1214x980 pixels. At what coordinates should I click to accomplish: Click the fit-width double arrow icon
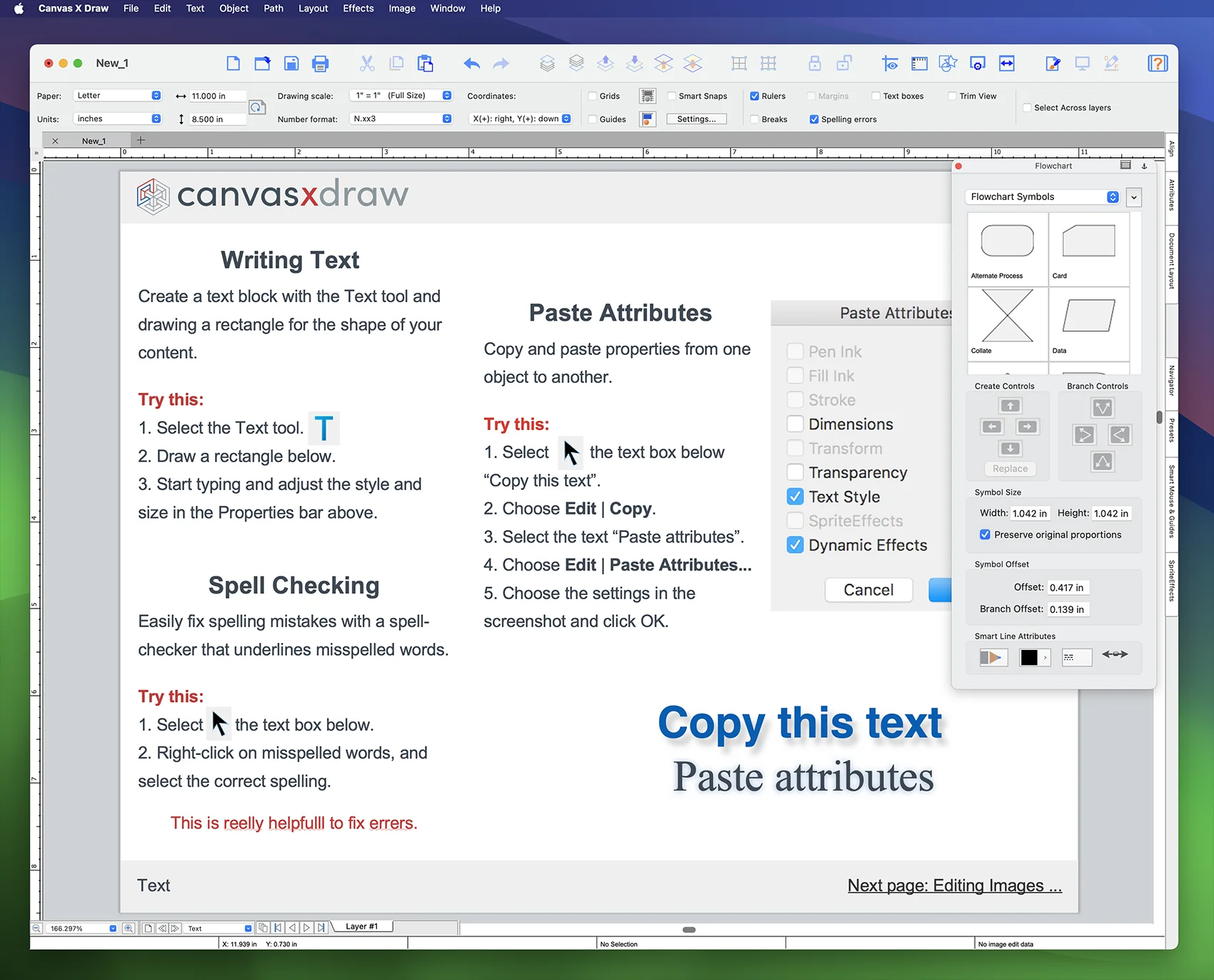(1007, 64)
